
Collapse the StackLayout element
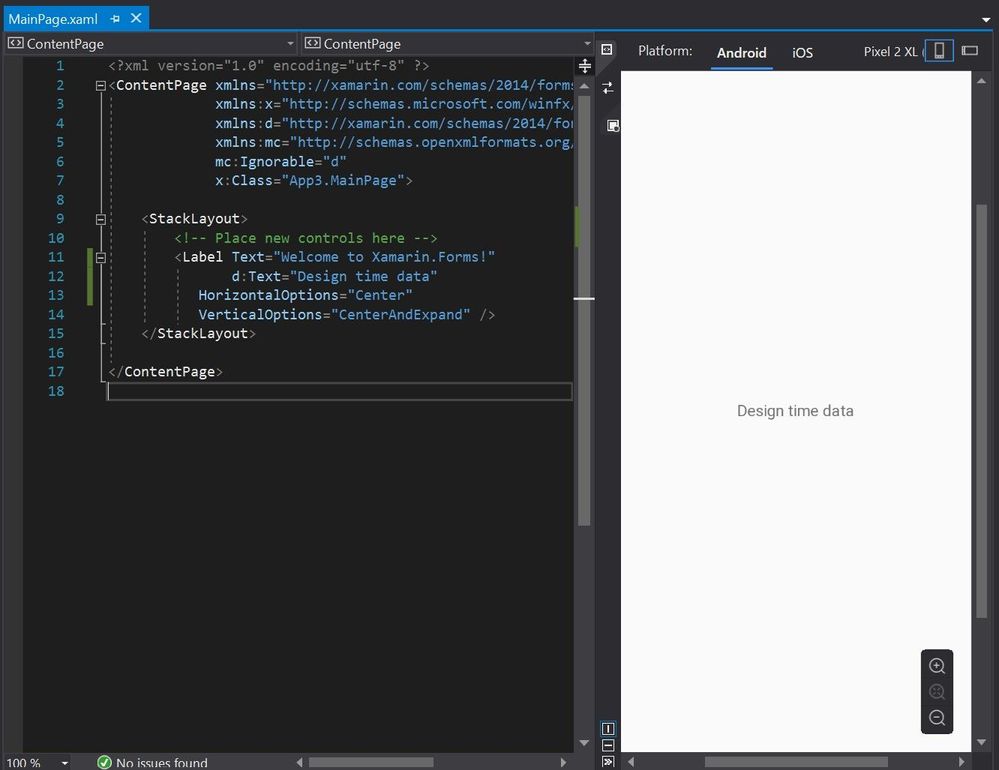pos(100,219)
